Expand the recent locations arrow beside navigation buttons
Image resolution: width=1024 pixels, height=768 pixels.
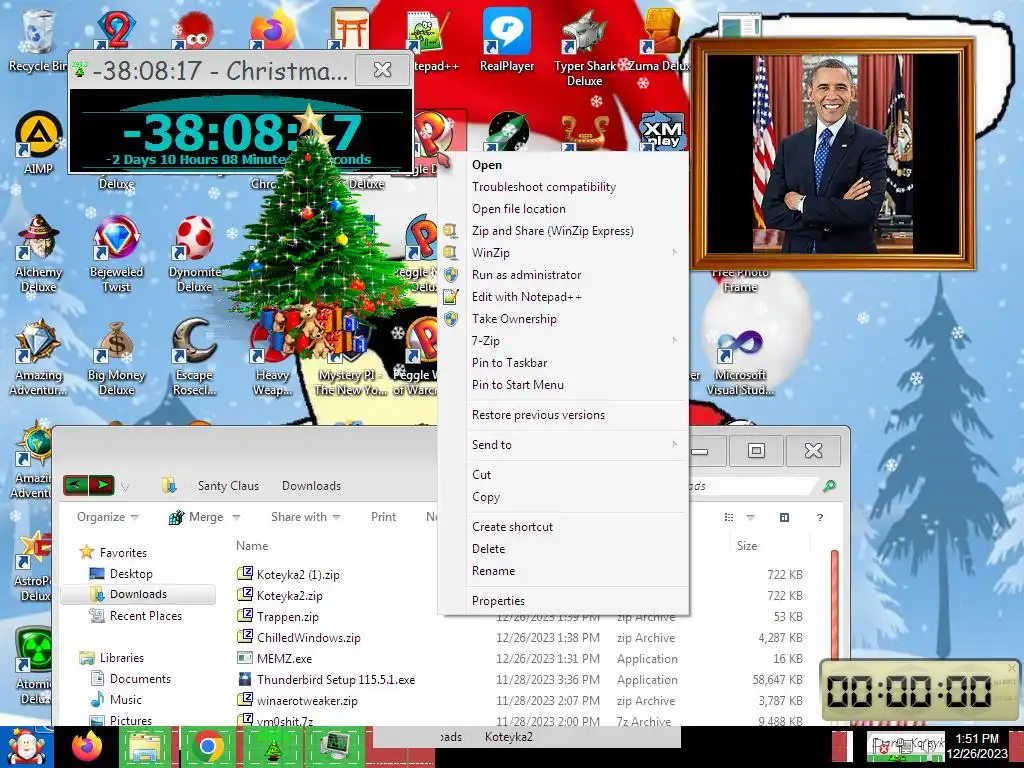tap(125, 487)
